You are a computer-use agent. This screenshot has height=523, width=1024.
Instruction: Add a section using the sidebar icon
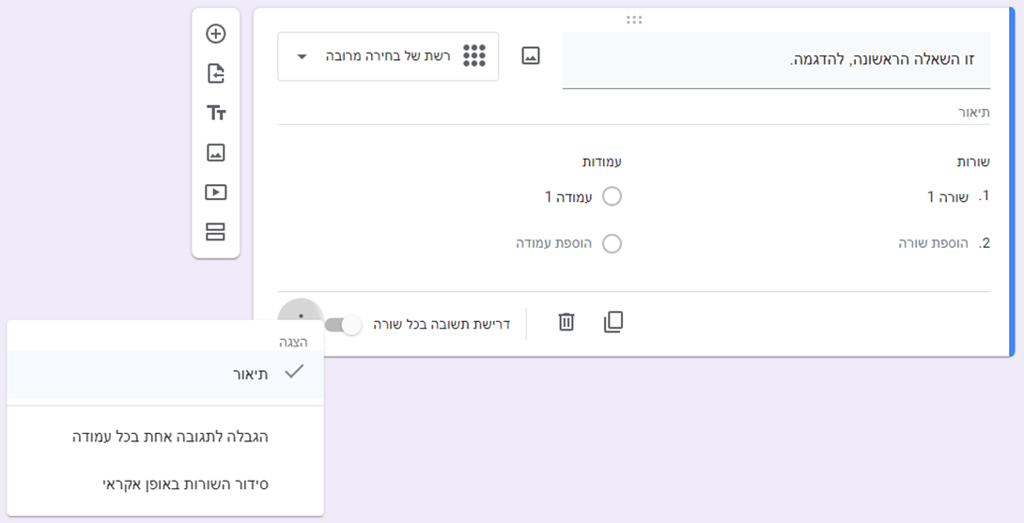pos(216,232)
